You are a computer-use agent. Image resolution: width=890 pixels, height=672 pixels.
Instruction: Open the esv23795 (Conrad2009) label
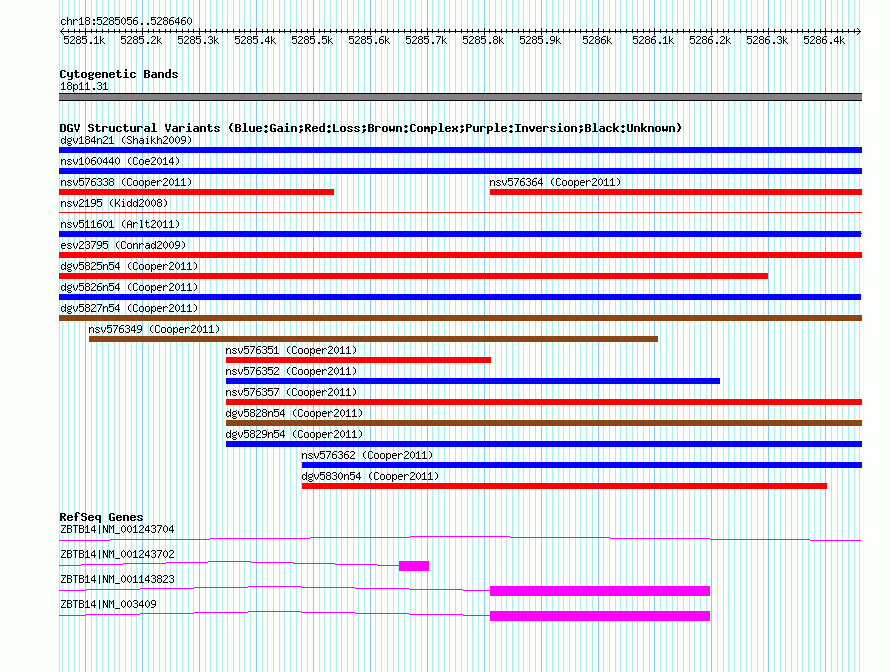coord(123,245)
